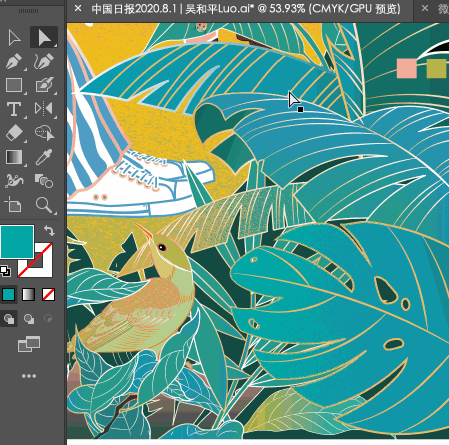The image size is (449, 445).
Task: Click the toolbar gripper handle
Action: (28, 11)
